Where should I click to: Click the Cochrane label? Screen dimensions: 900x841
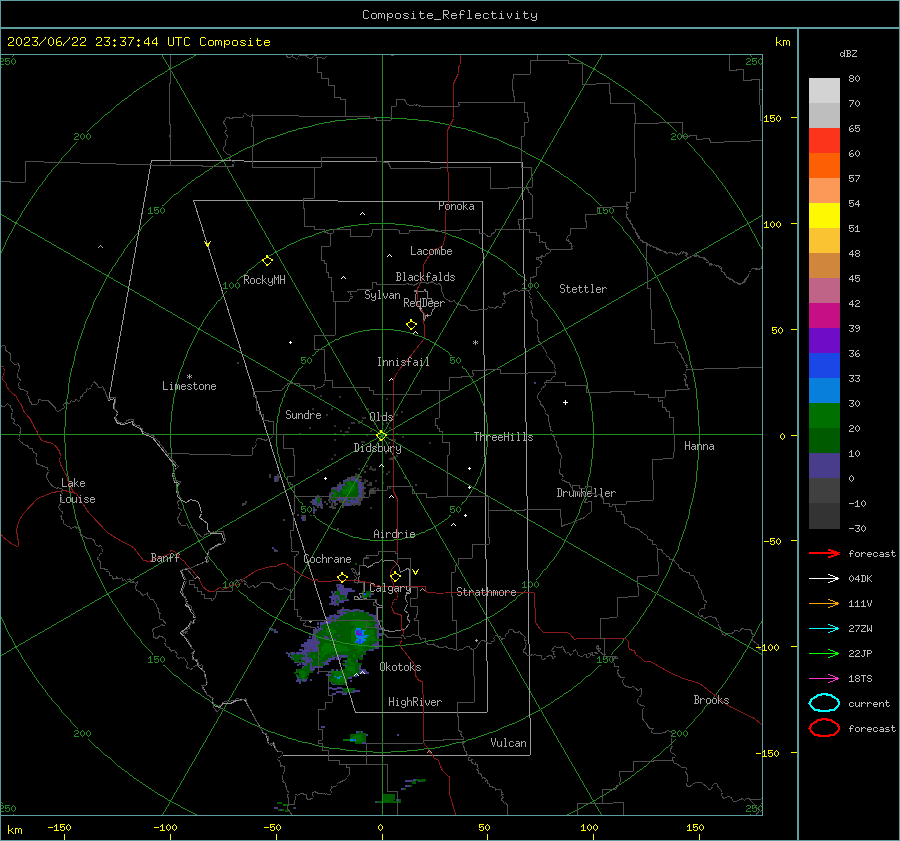327,559
